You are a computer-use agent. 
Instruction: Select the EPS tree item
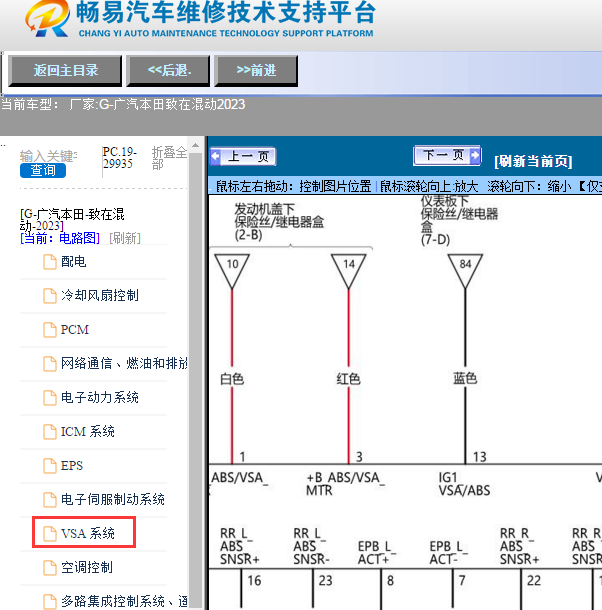pyautogui.click(x=72, y=466)
